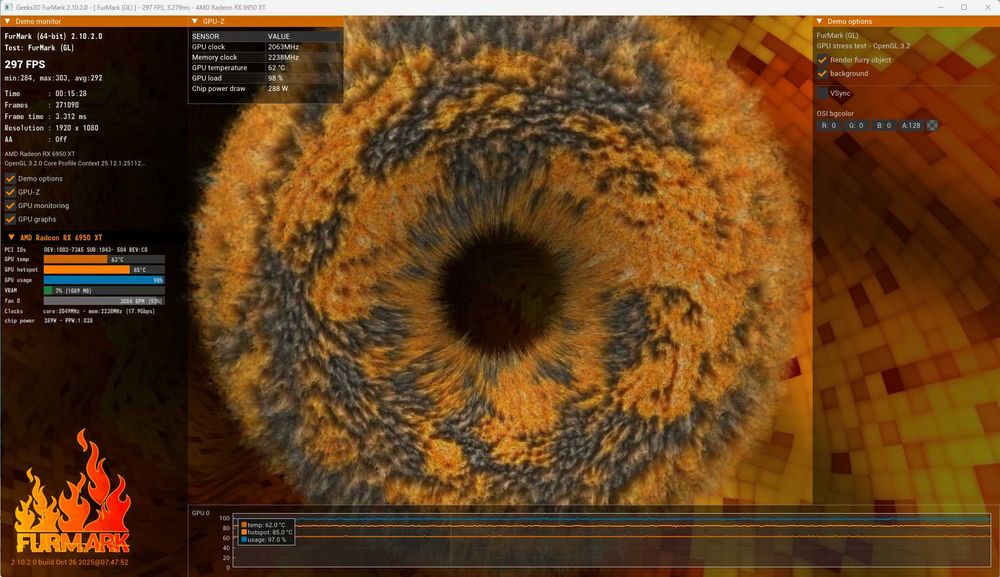Click the G: 0 color field
The height and width of the screenshot is (577, 1000).
[x=856, y=126]
